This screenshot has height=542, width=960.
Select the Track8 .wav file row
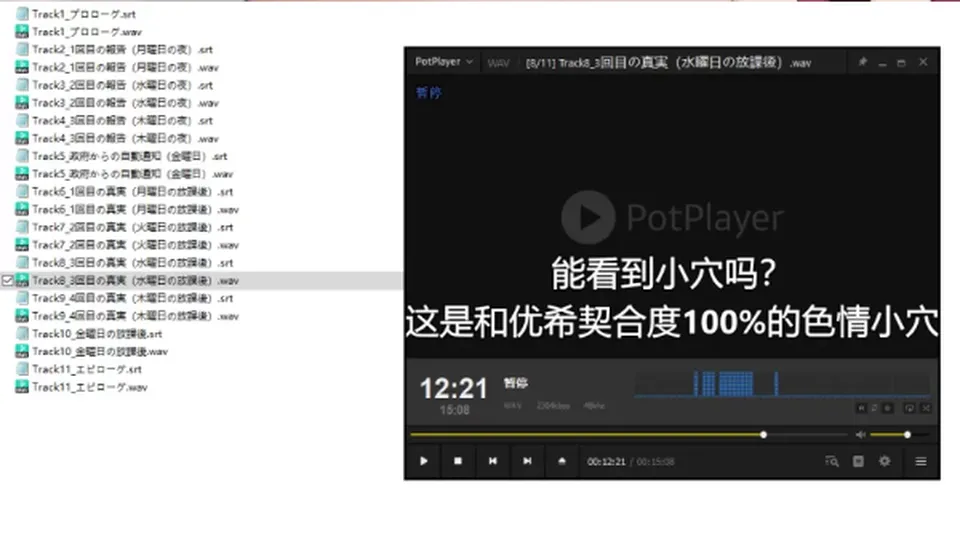click(201, 280)
